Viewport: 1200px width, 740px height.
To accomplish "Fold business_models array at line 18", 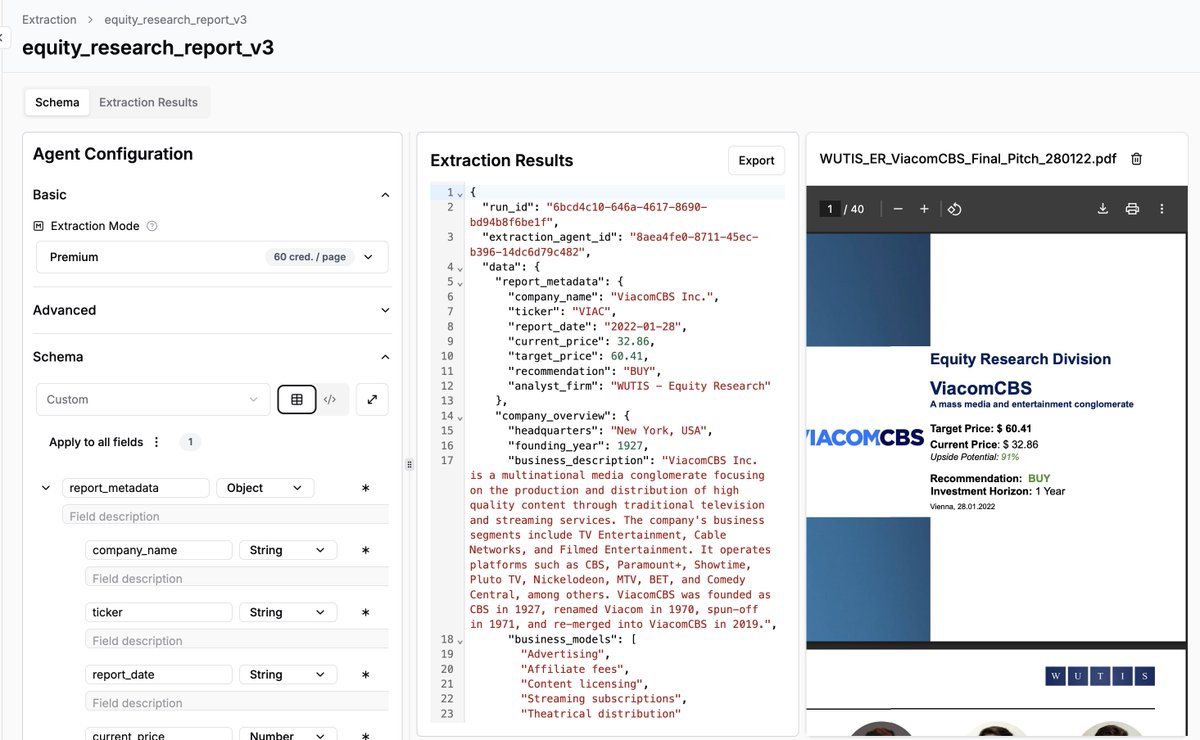I will point(460,639).
